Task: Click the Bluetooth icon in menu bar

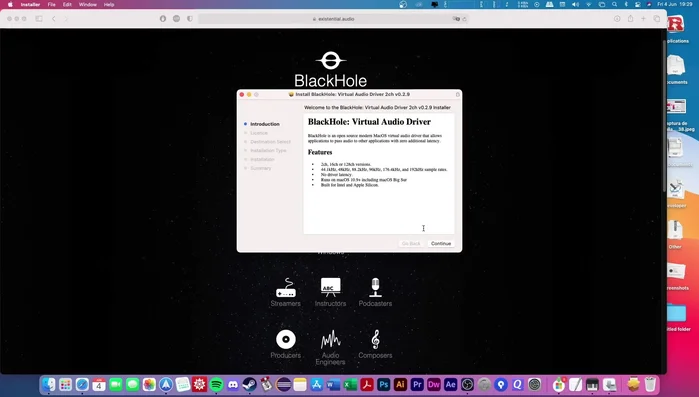Action: (x=626, y=4)
